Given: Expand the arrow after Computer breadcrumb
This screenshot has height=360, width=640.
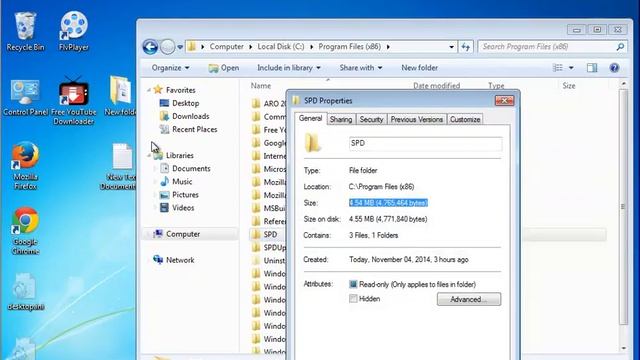Looking at the screenshot, I should tap(250, 47).
